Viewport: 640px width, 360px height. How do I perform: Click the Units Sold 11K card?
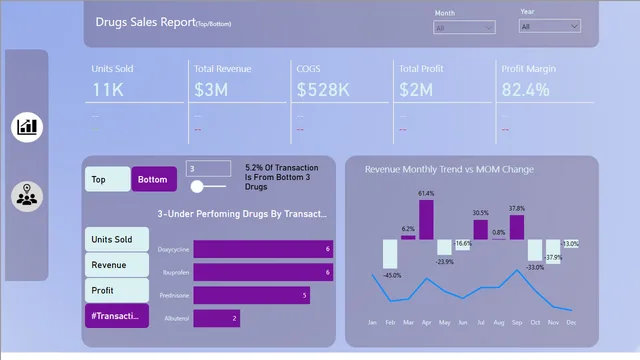click(x=135, y=83)
